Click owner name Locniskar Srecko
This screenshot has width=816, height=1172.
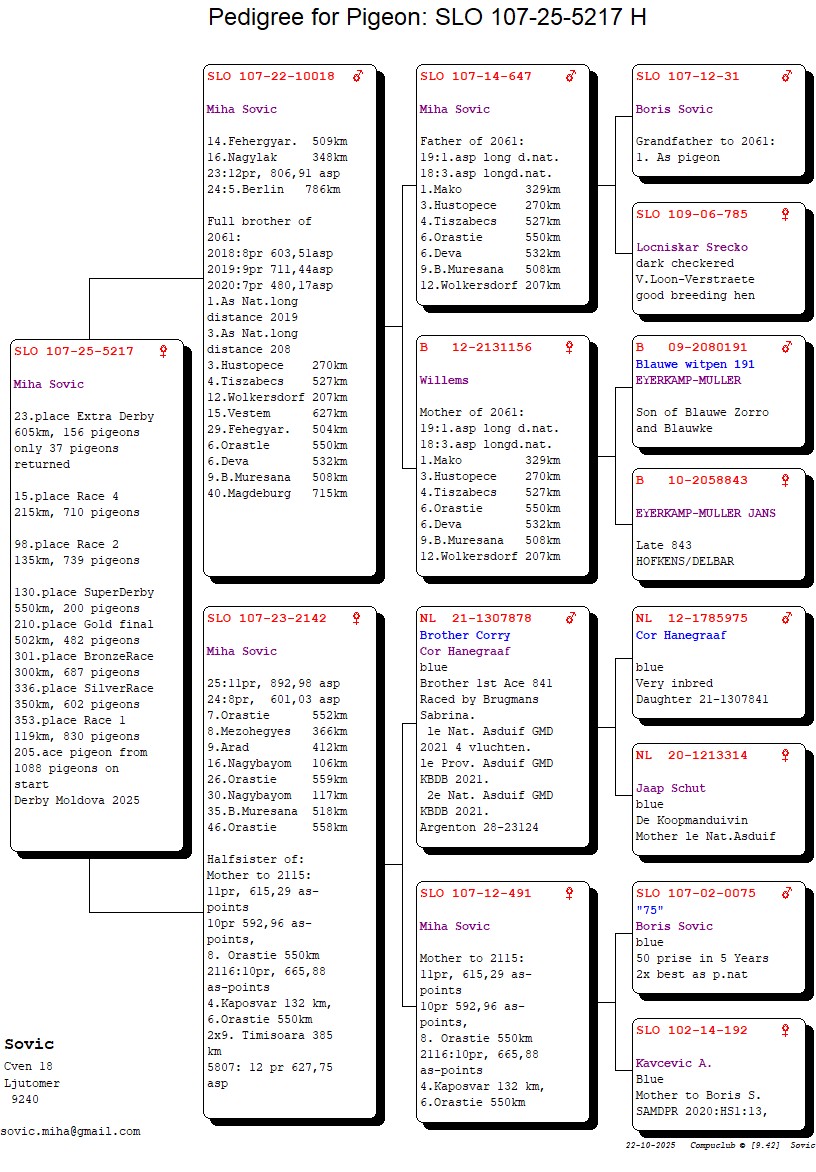click(691, 247)
